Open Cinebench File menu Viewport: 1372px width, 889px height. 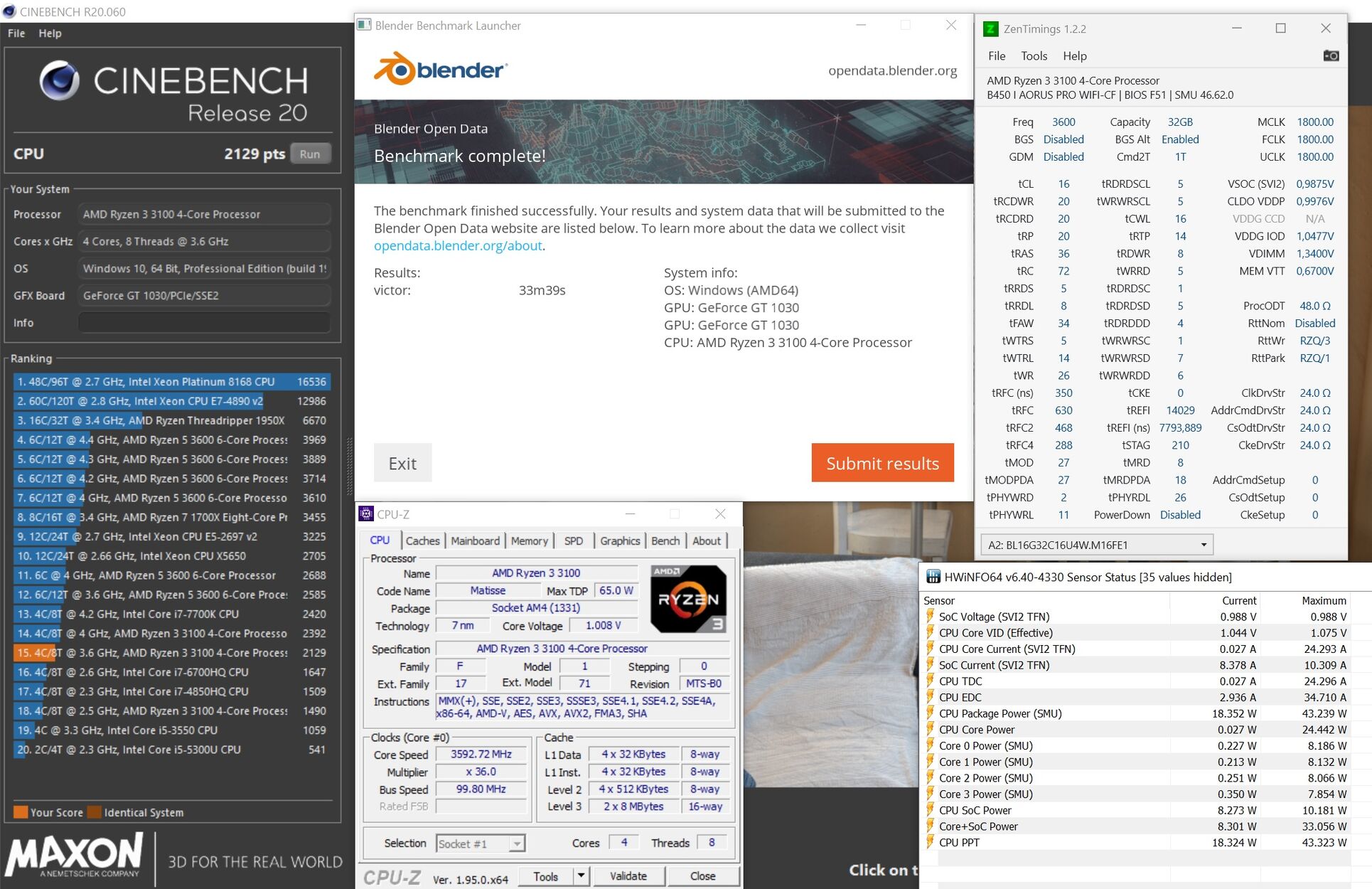tap(16, 33)
